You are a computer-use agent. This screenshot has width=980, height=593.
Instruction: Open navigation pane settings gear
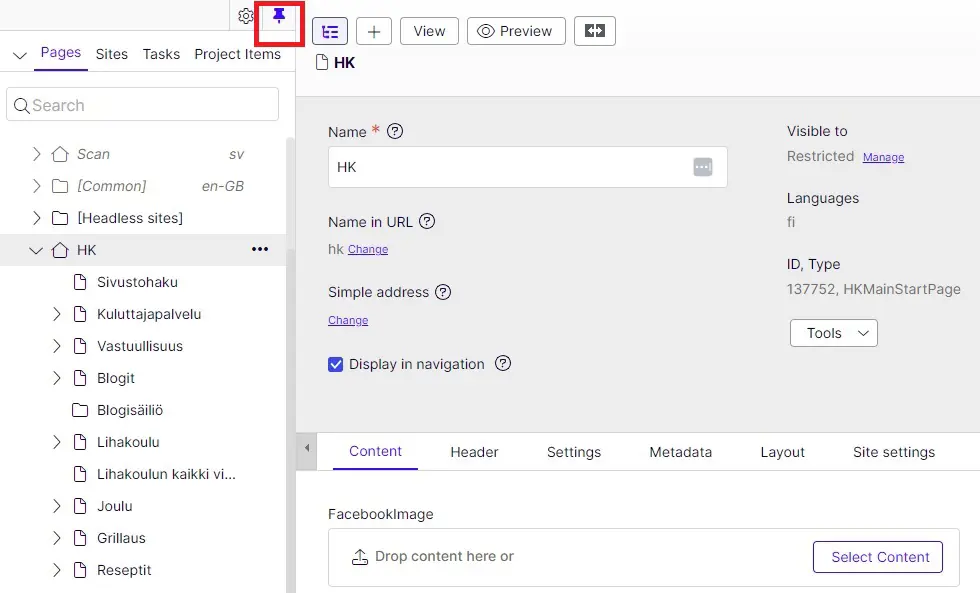(246, 17)
